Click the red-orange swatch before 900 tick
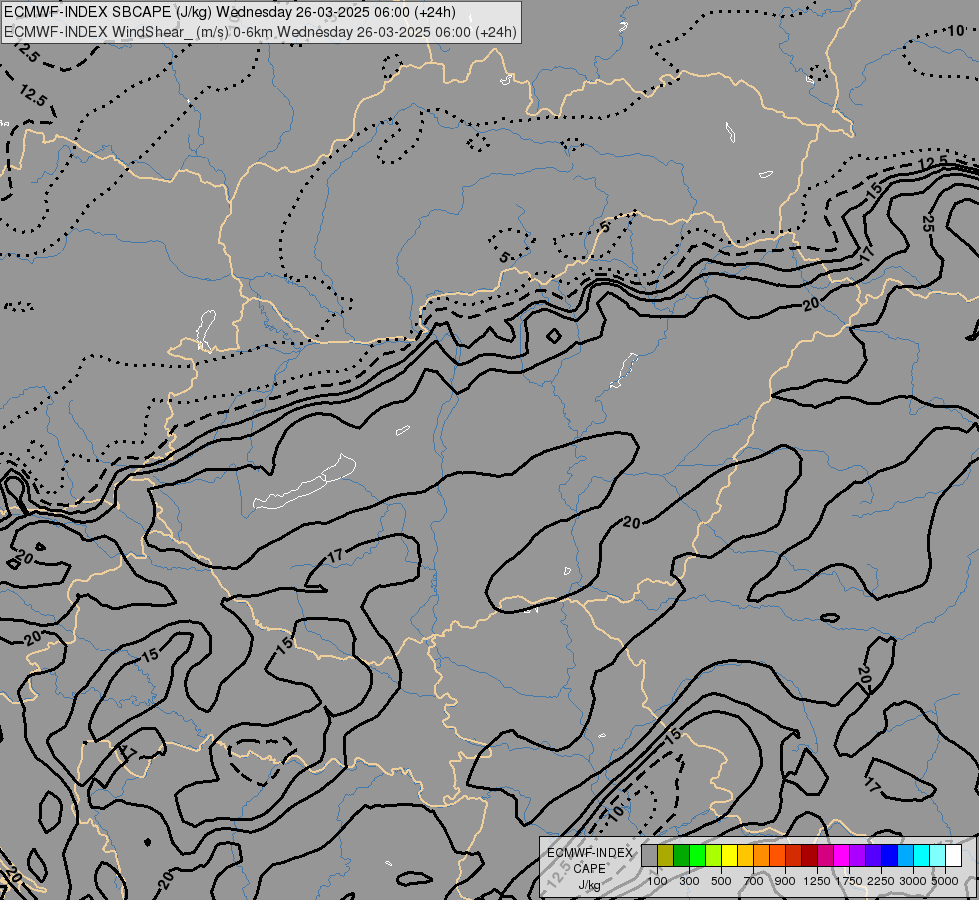Screen dimensions: 979x900 point(778,856)
